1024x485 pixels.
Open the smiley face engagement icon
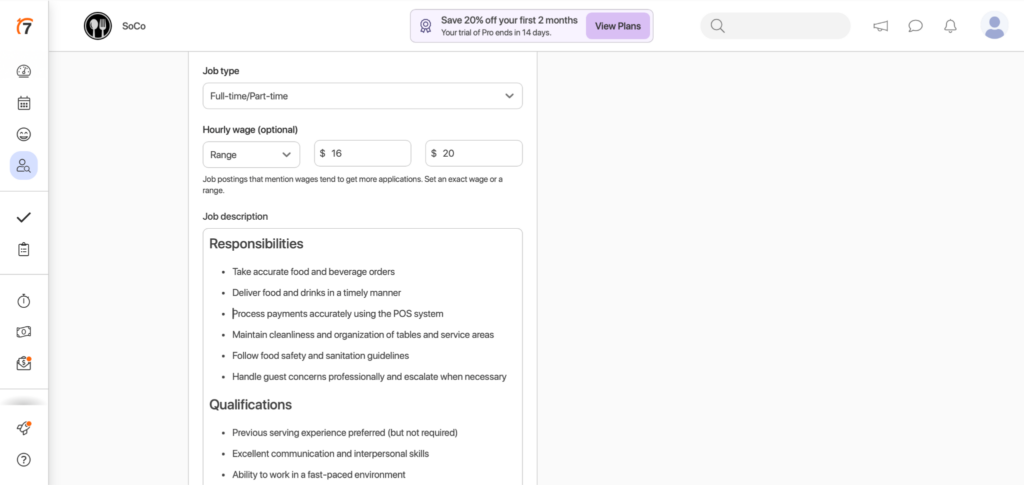[24, 134]
